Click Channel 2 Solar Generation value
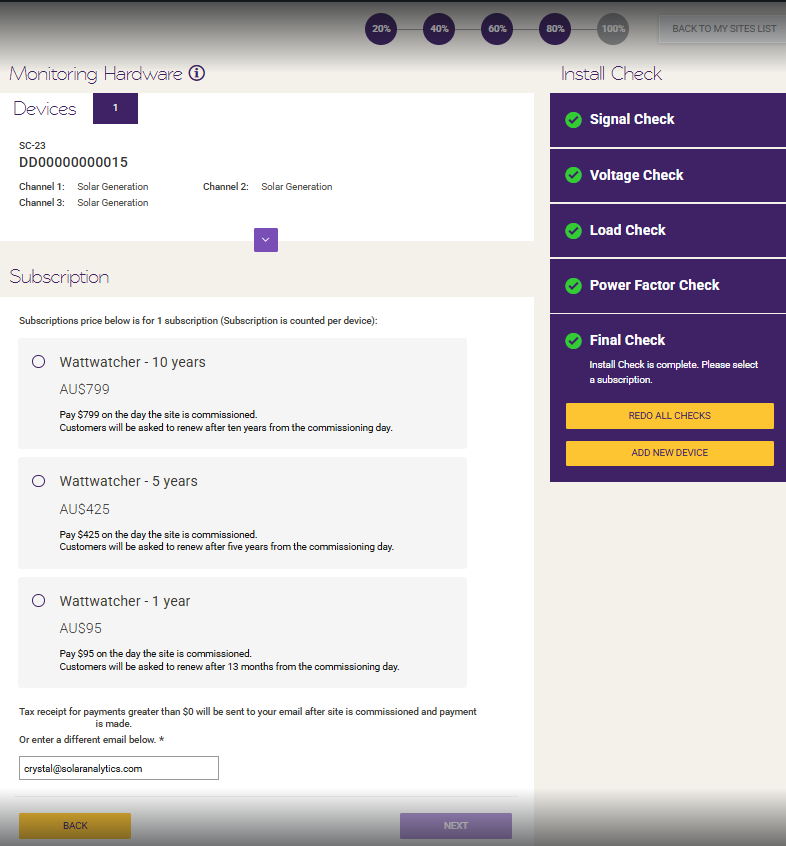Screen dimensions: 786x846 [297, 187]
